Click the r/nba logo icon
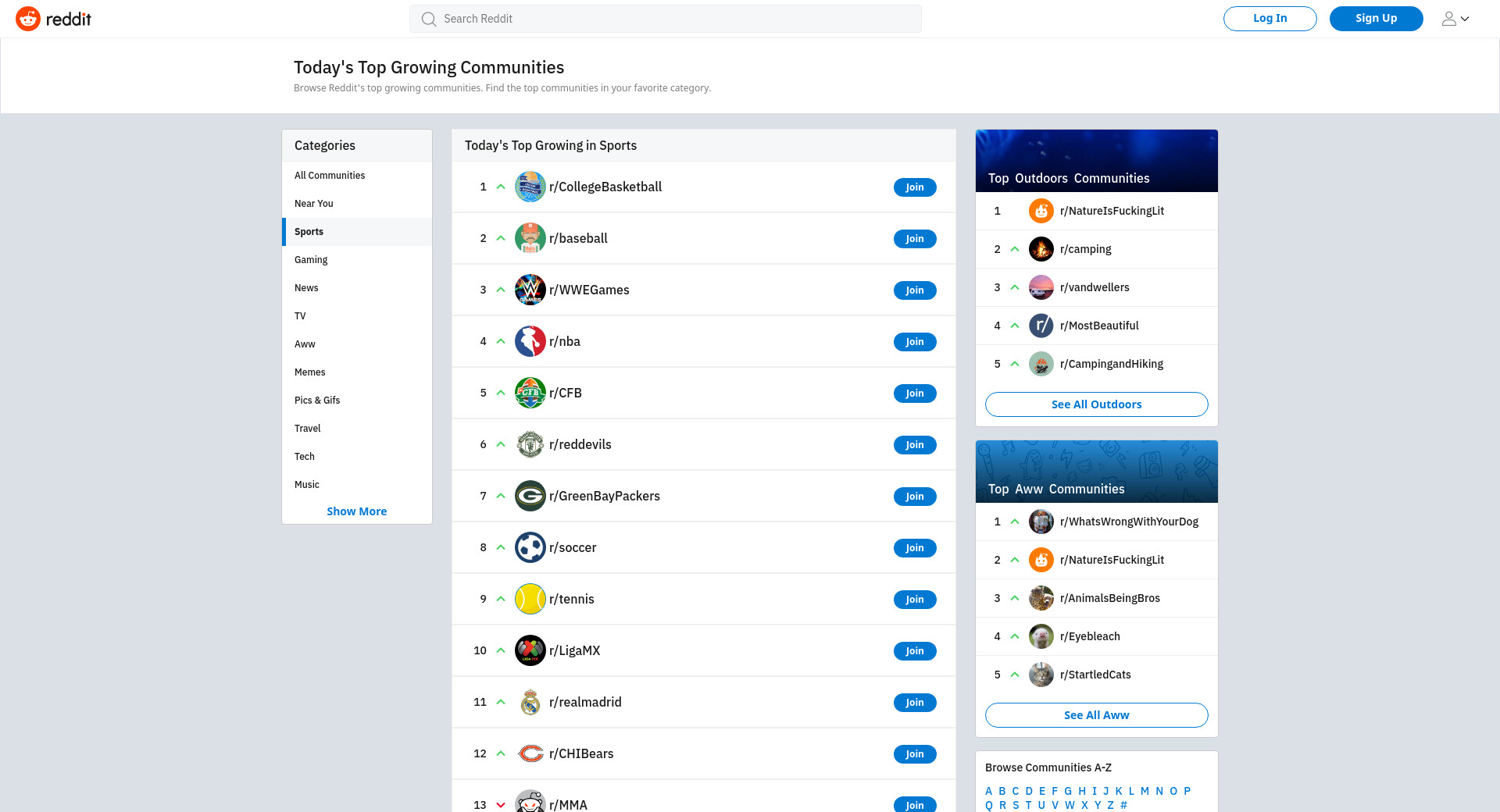This screenshot has height=812, width=1500. coord(530,341)
